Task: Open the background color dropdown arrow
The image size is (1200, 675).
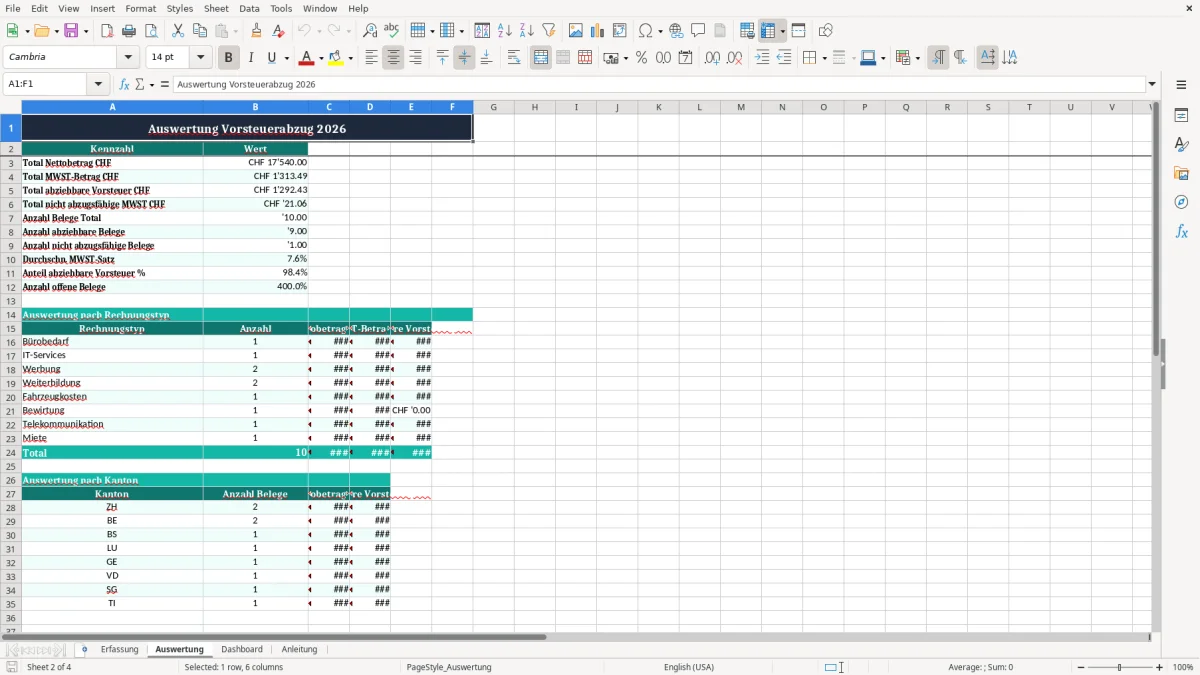Action: click(x=350, y=58)
